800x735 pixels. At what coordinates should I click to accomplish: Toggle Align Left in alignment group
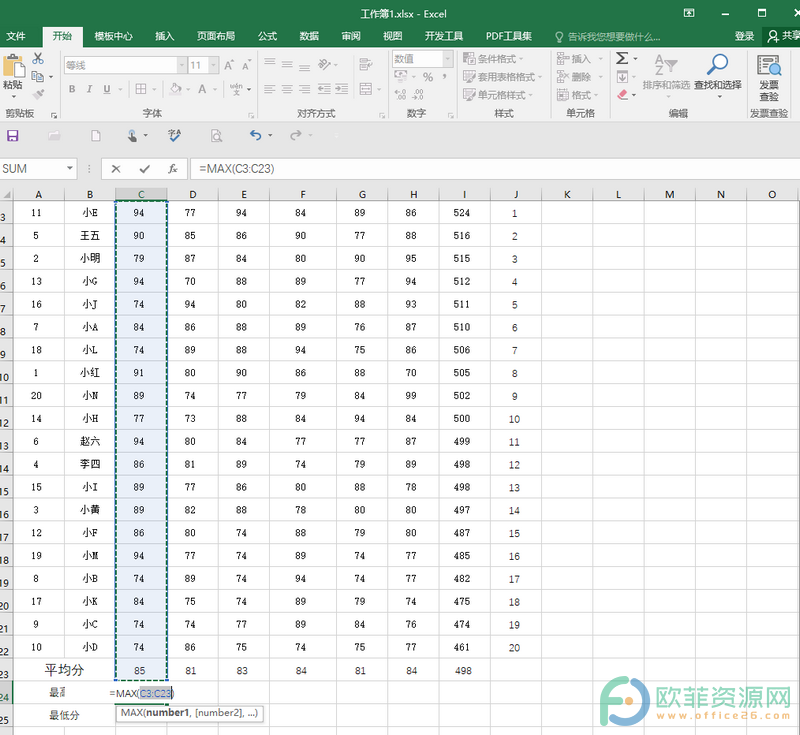click(x=270, y=89)
